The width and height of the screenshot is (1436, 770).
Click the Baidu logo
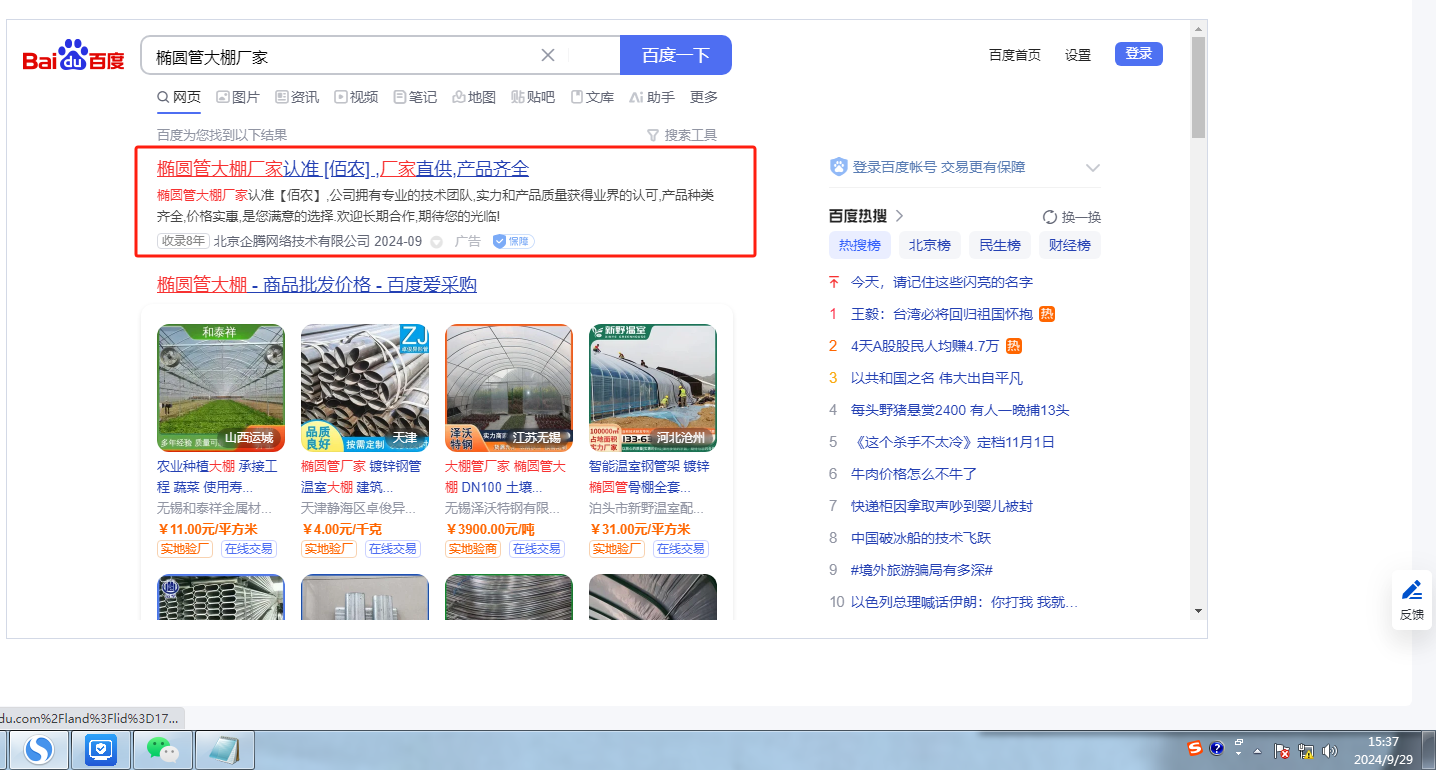tap(73, 58)
